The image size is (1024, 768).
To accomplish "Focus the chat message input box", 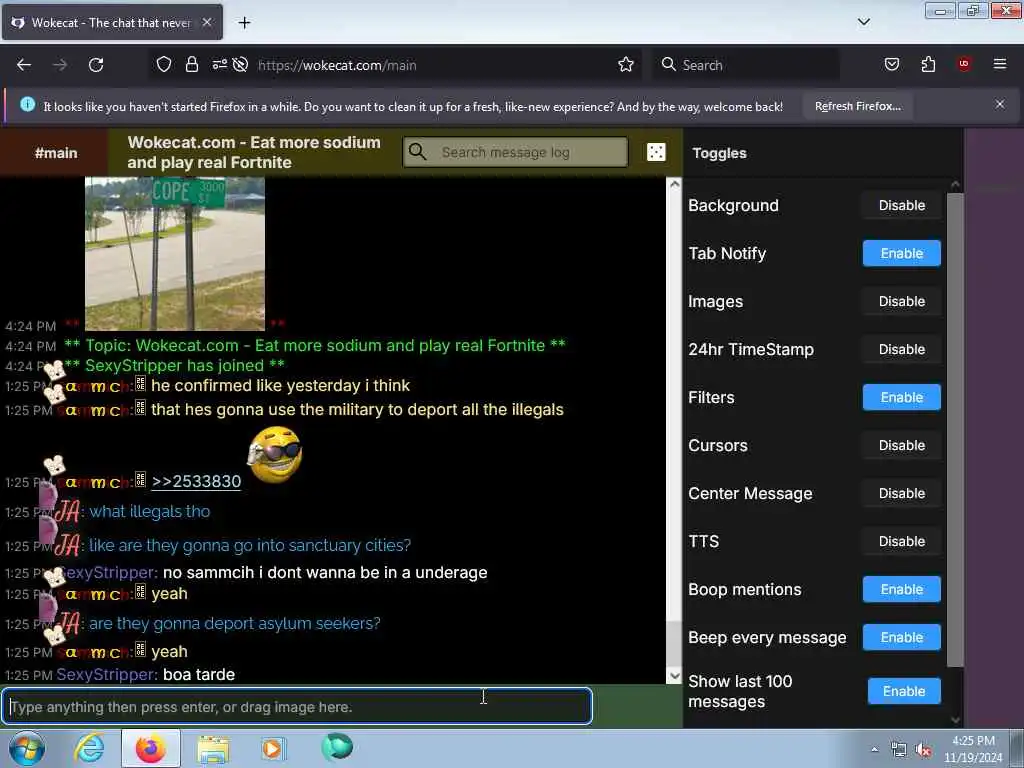I will tap(297, 706).
